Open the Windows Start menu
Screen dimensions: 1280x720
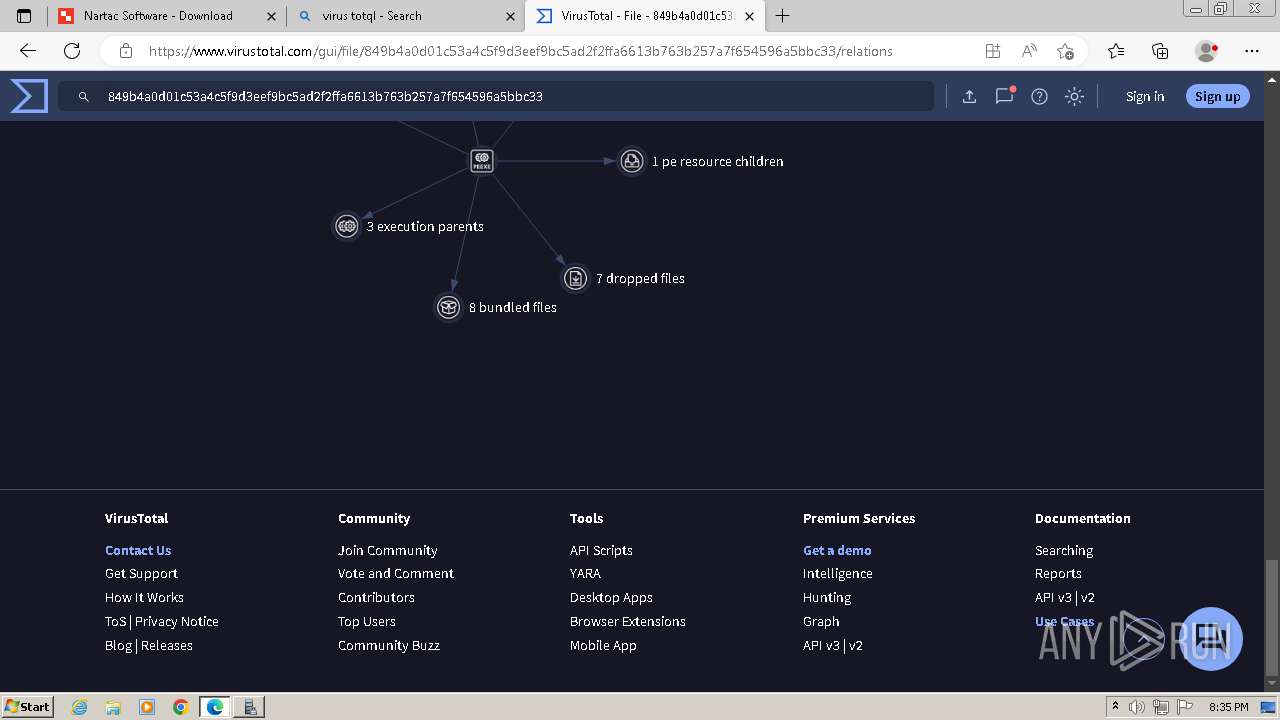28,706
